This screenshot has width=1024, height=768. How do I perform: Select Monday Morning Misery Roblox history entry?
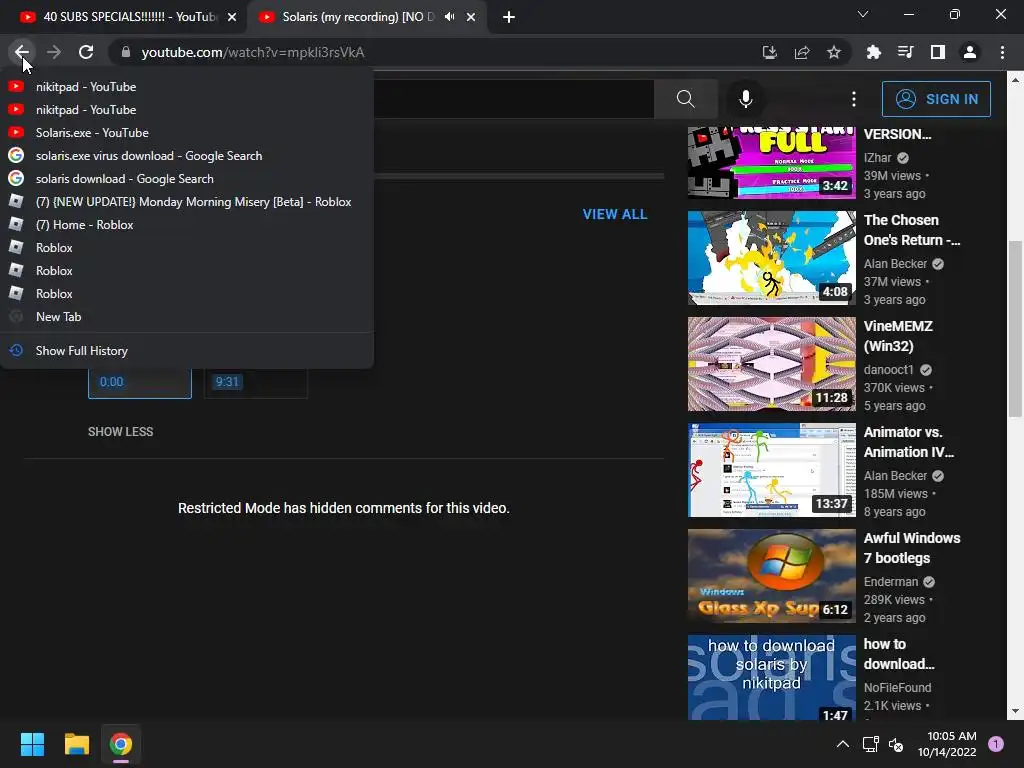pos(187,202)
